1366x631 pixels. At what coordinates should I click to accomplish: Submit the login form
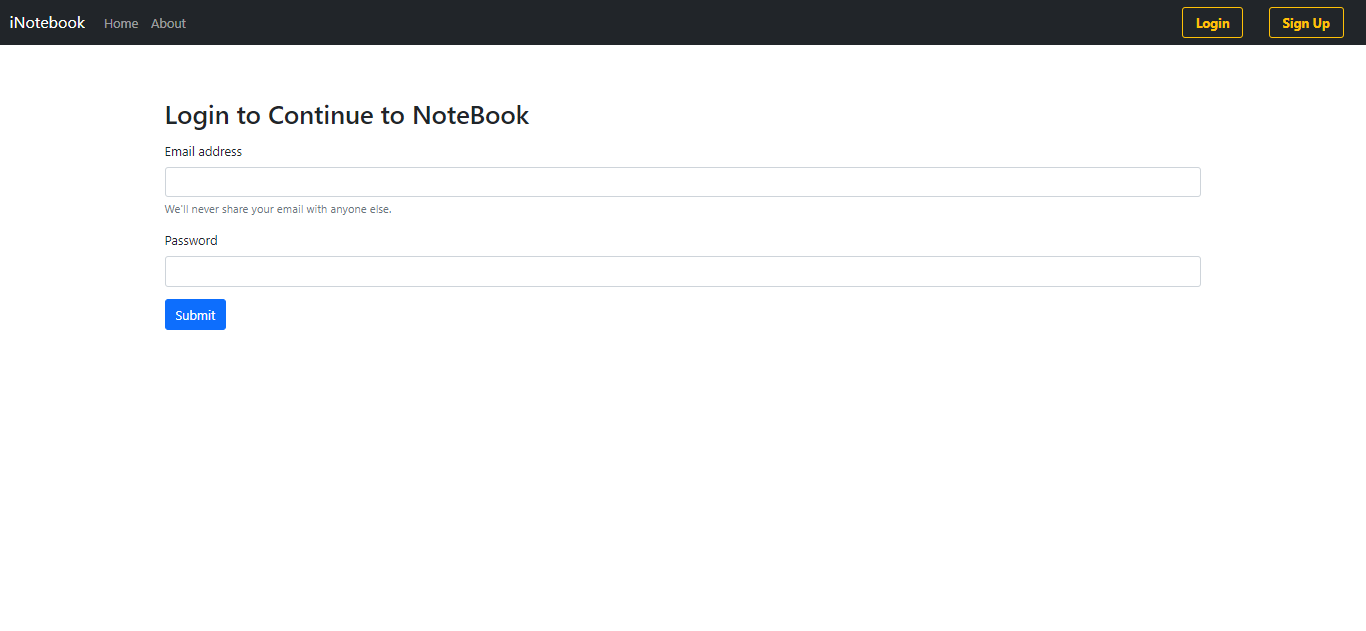tap(195, 314)
